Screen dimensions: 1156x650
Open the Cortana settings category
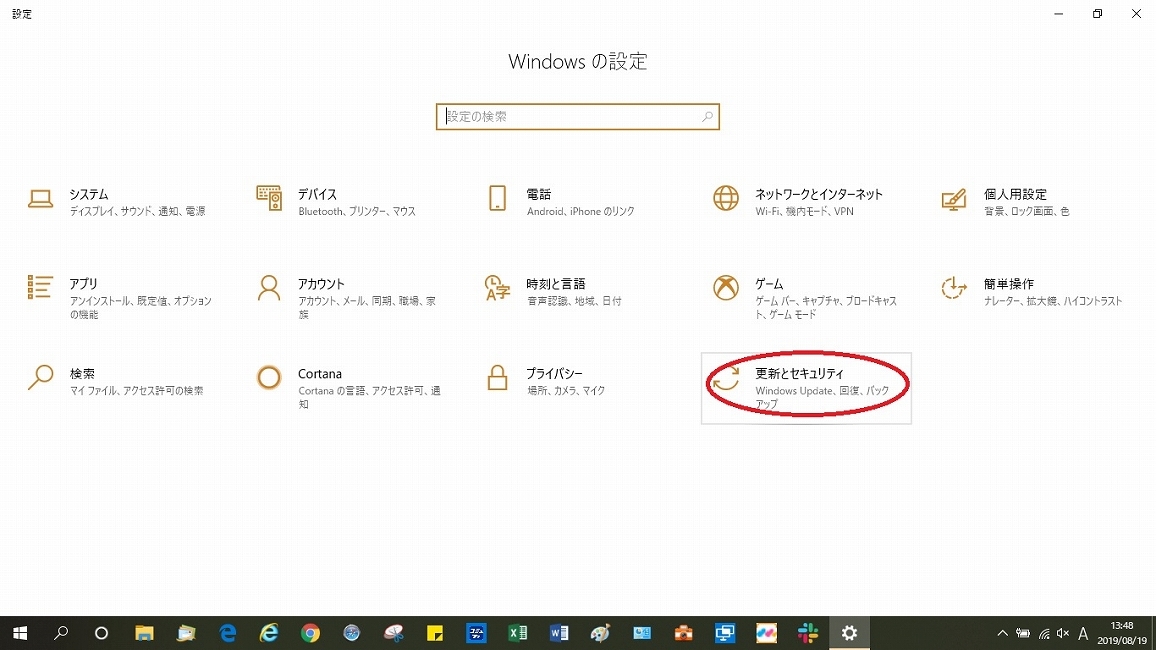tap(347, 388)
